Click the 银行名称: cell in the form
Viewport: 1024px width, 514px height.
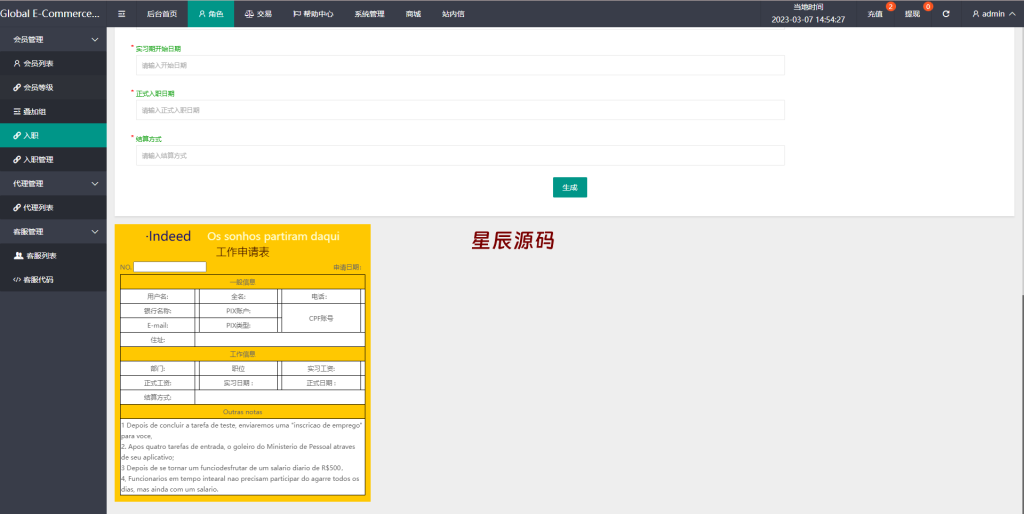158,311
